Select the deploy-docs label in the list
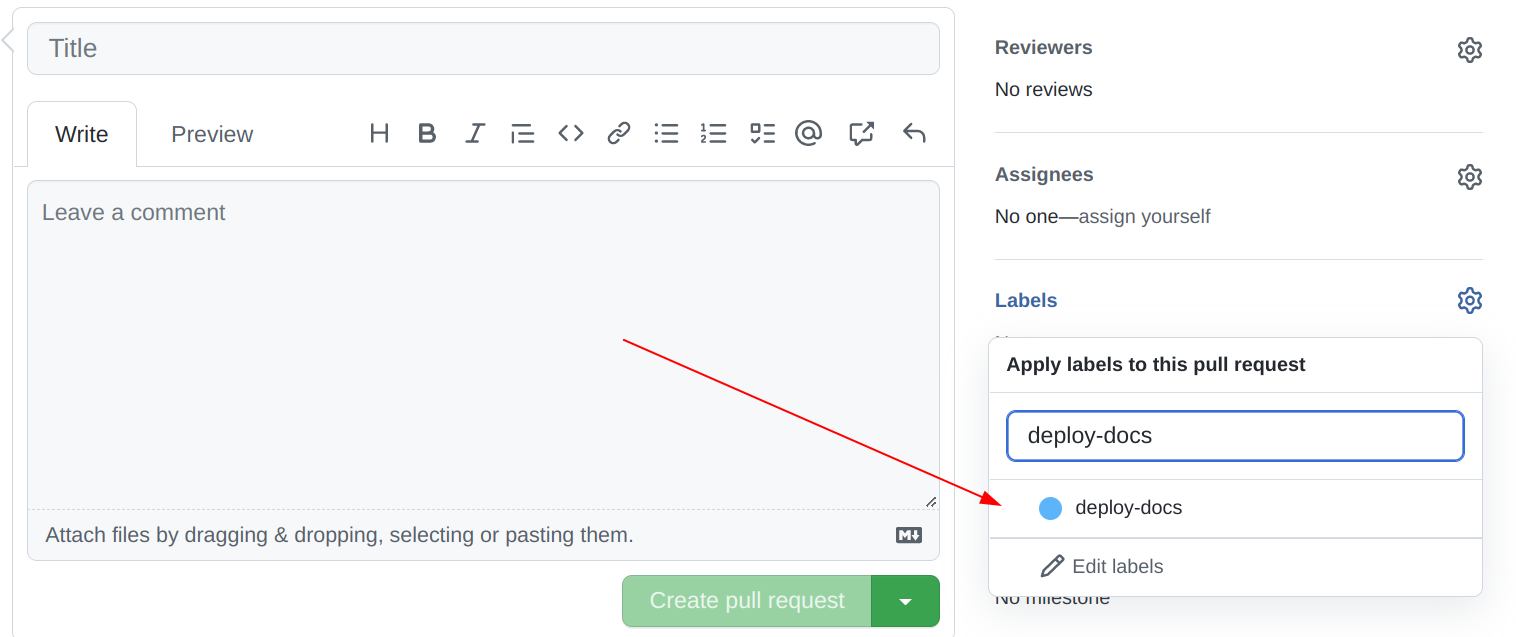 pyautogui.click(x=1129, y=508)
